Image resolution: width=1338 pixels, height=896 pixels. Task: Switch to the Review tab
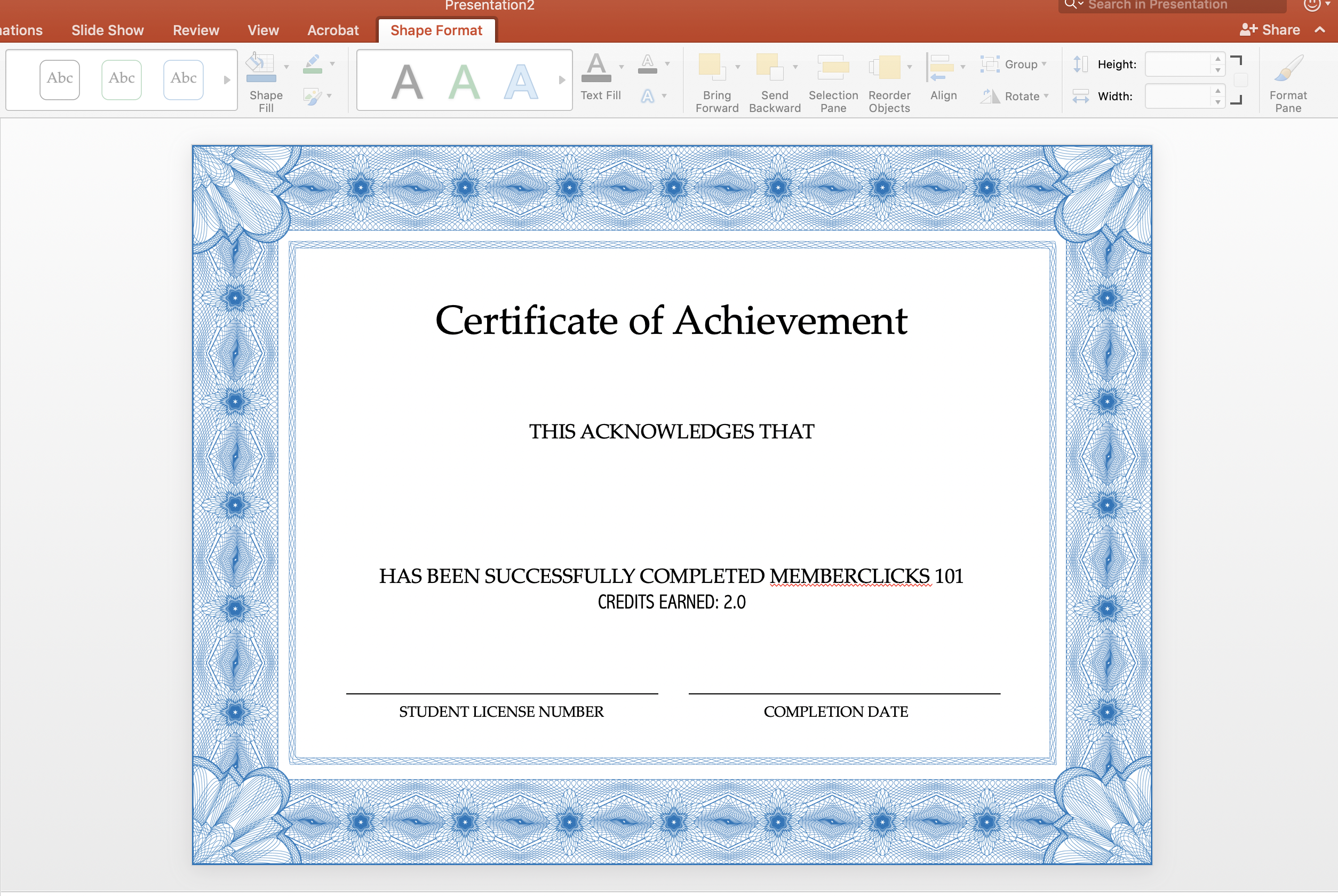click(196, 30)
